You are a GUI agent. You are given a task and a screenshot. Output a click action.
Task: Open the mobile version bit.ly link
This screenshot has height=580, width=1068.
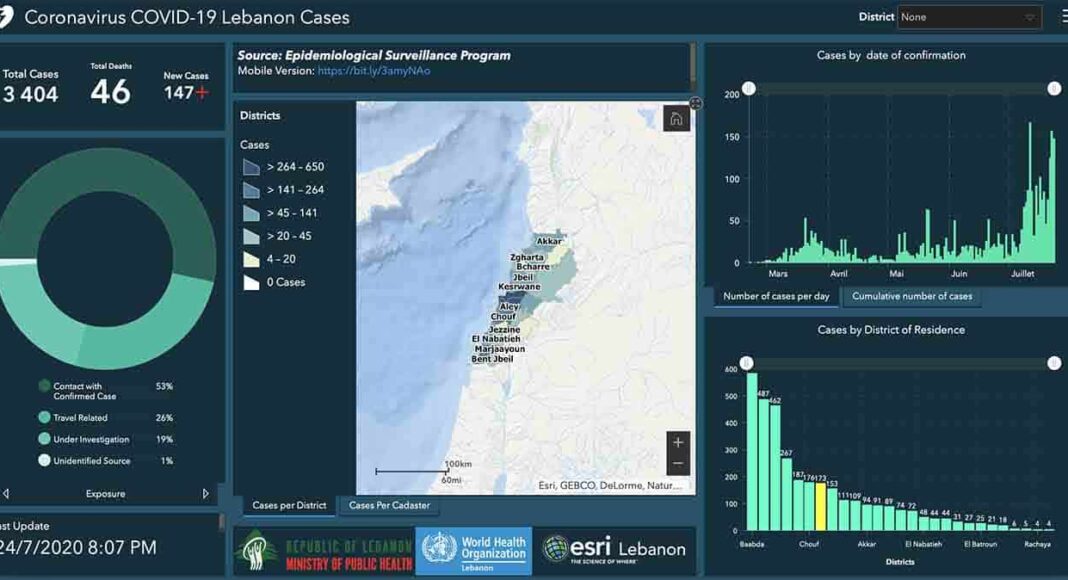[373, 71]
